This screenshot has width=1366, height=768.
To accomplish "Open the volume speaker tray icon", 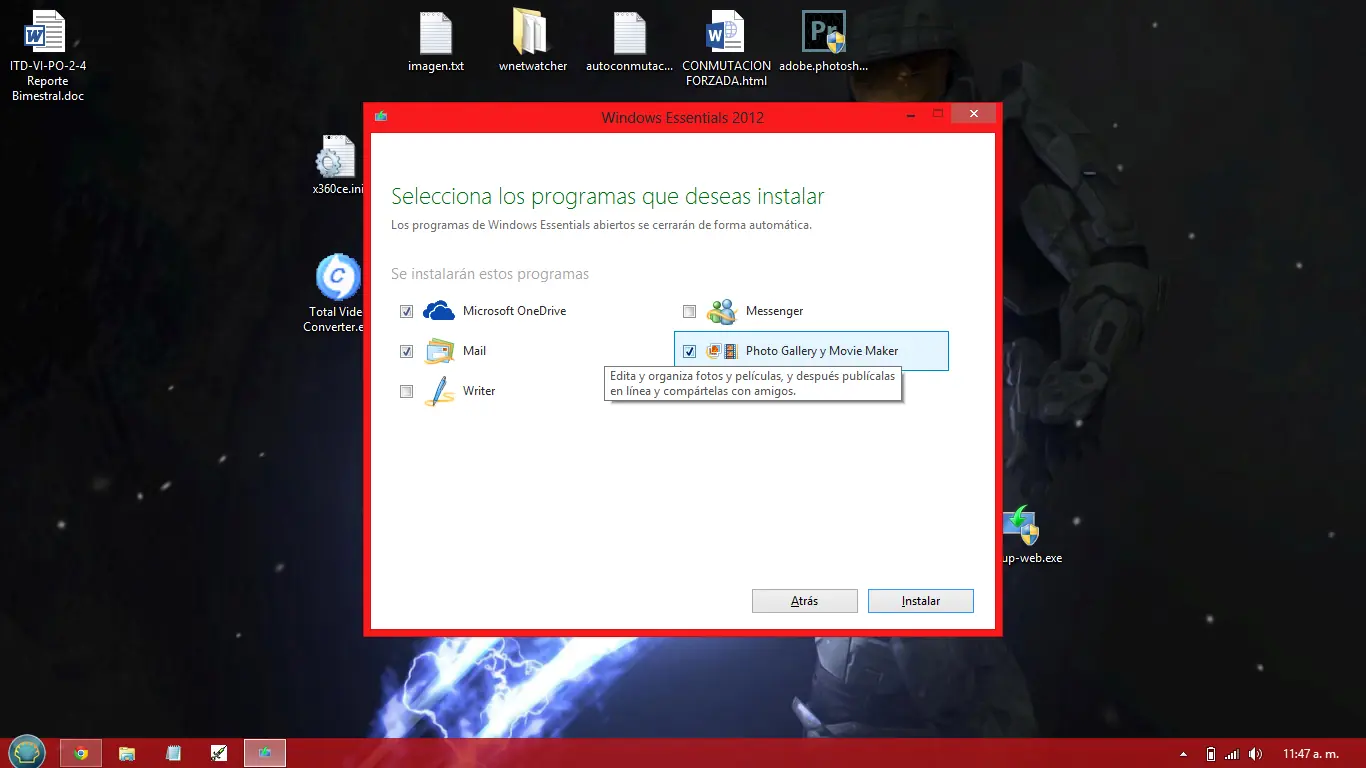I will click(1256, 754).
